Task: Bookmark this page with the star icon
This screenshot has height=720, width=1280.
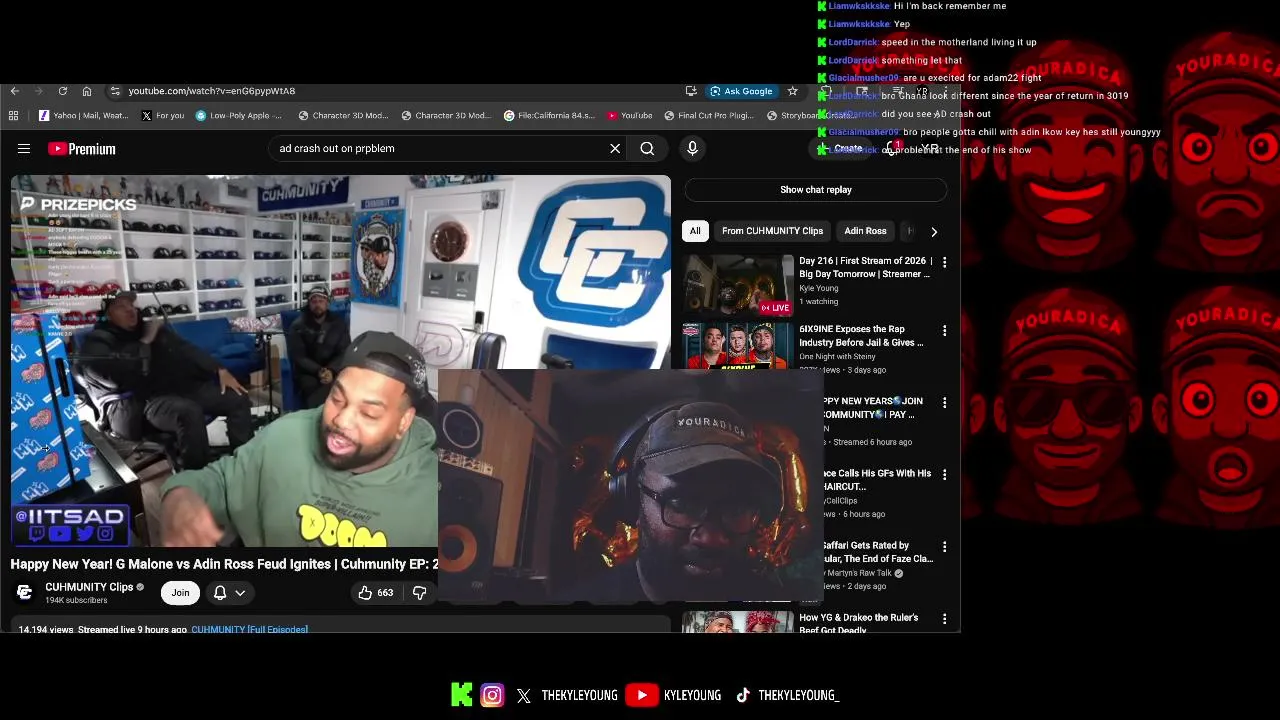Action: [x=793, y=91]
